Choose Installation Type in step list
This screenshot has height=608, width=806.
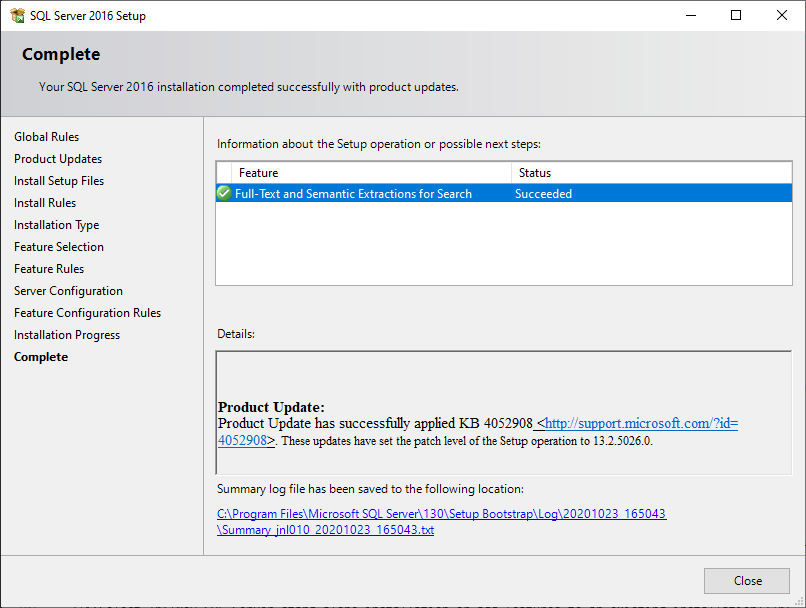click(x=56, y=225)
